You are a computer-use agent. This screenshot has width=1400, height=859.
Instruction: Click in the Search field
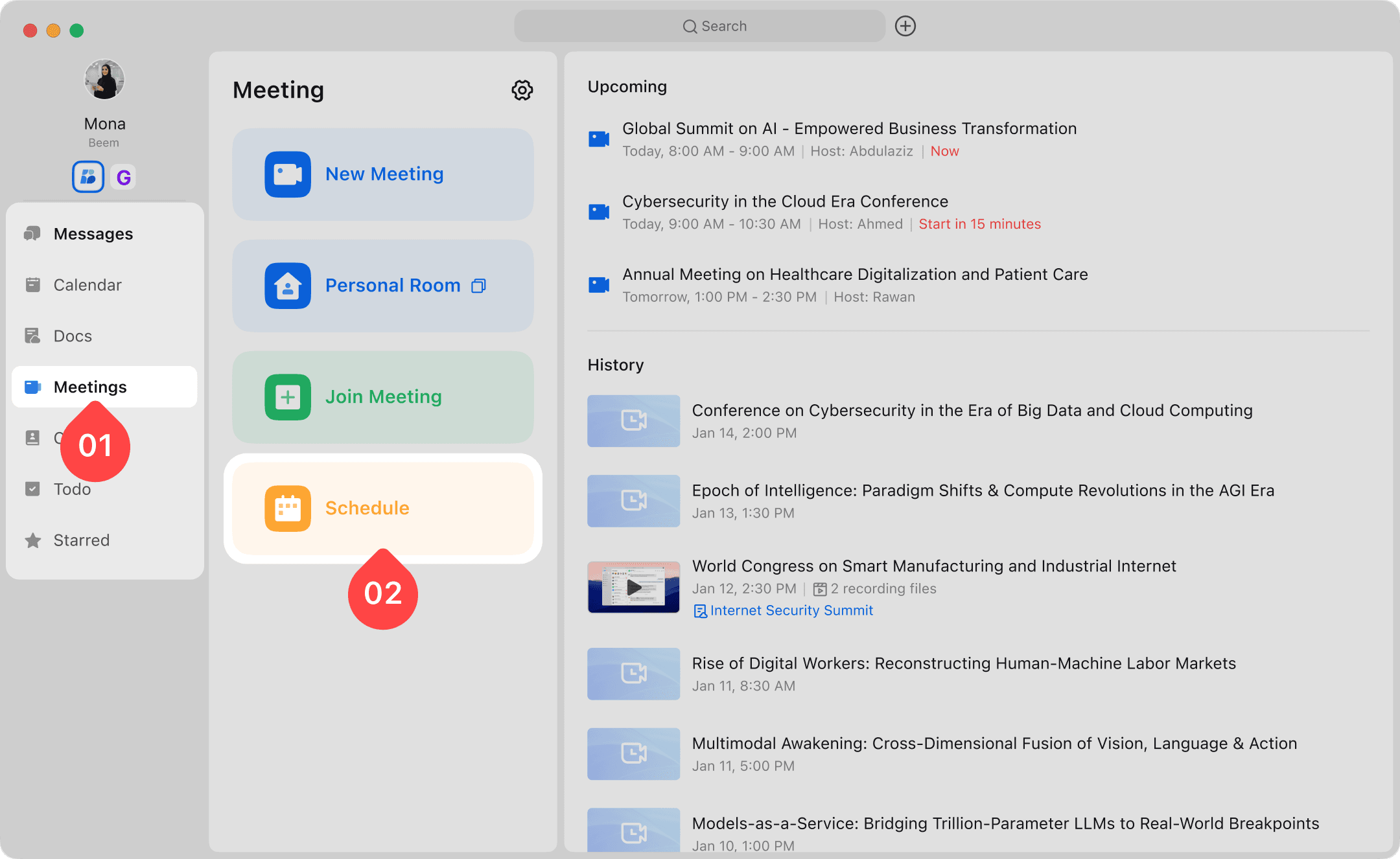(700, 26)
